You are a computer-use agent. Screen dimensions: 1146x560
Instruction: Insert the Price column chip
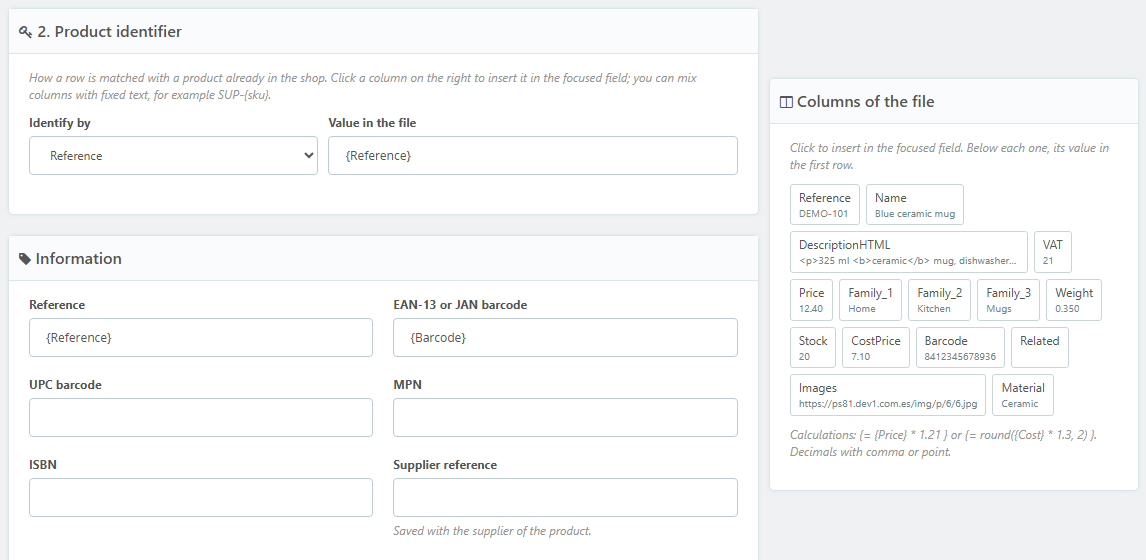pos(811,300)
